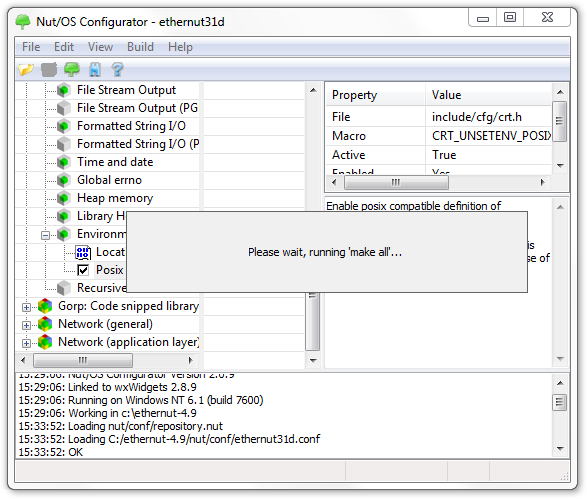The image size is (587, 499).
Task: Click the green cube beside File Stream Output
Action: click(64, 90)
